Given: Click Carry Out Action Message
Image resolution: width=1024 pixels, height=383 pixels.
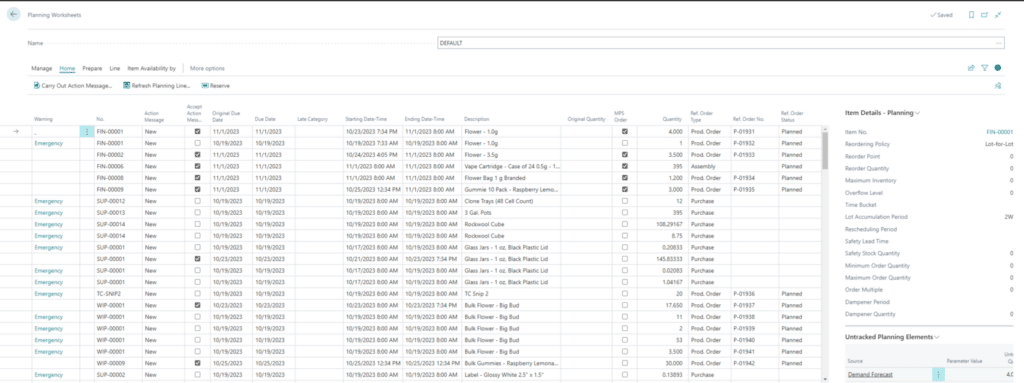Looking at the screenshot, I should click(x=73, y=86).
